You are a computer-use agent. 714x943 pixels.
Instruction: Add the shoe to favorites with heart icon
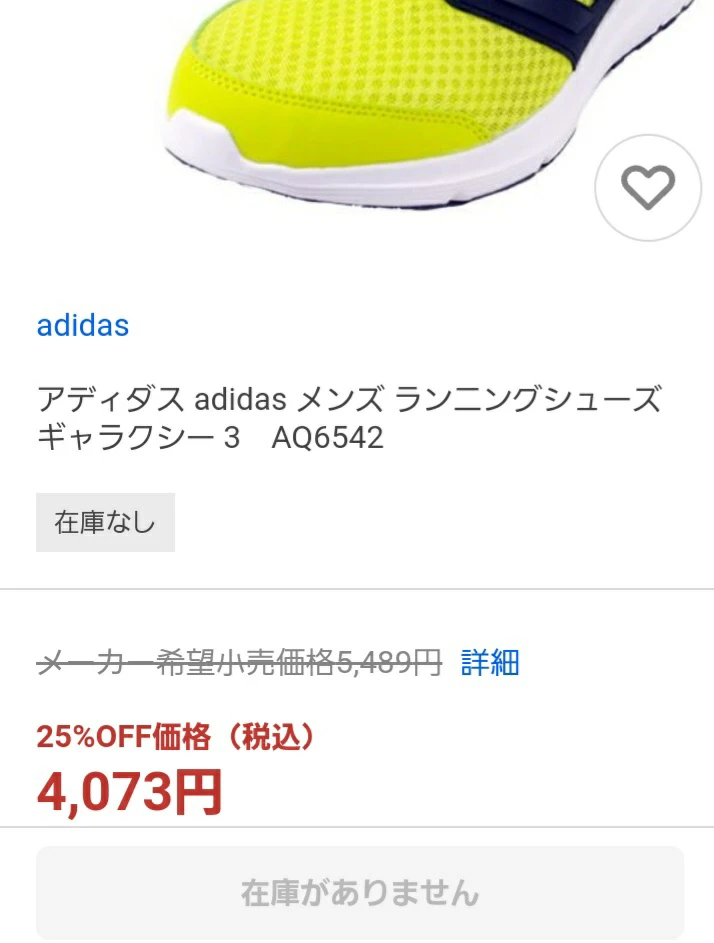(x=648, y=188)
